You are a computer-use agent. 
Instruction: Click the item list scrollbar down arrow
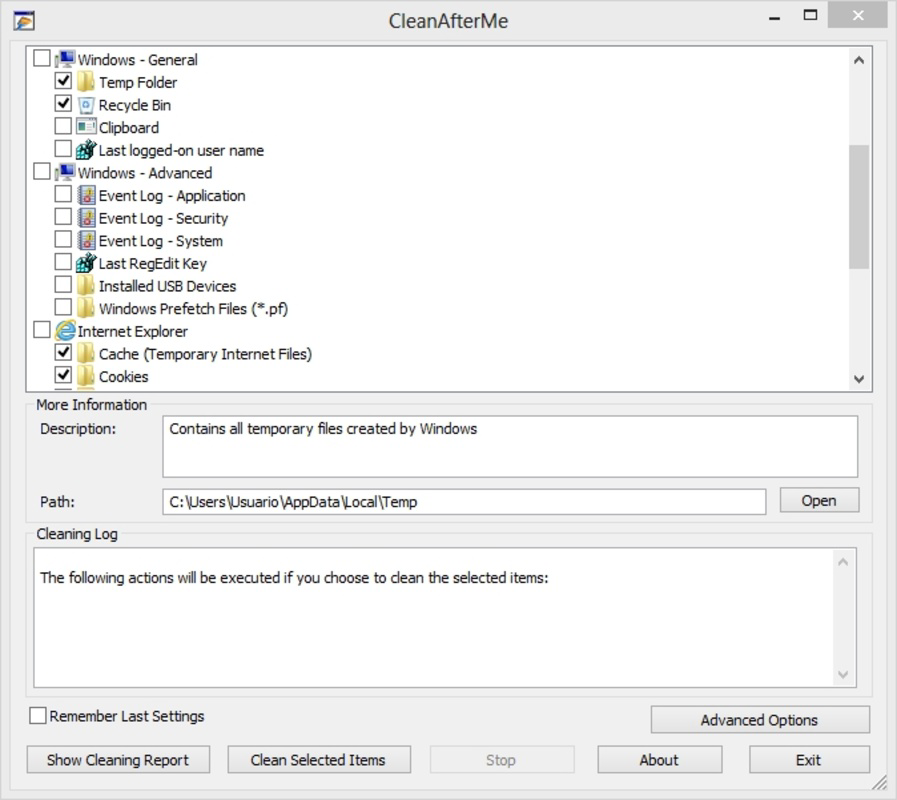click(x=859, y=379)
